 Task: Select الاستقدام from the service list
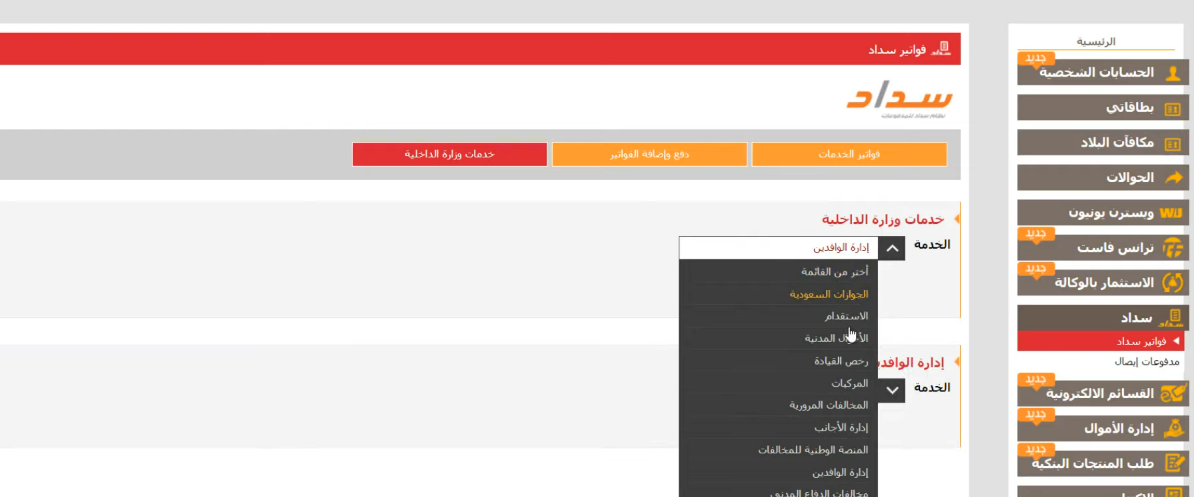(778, 316)
